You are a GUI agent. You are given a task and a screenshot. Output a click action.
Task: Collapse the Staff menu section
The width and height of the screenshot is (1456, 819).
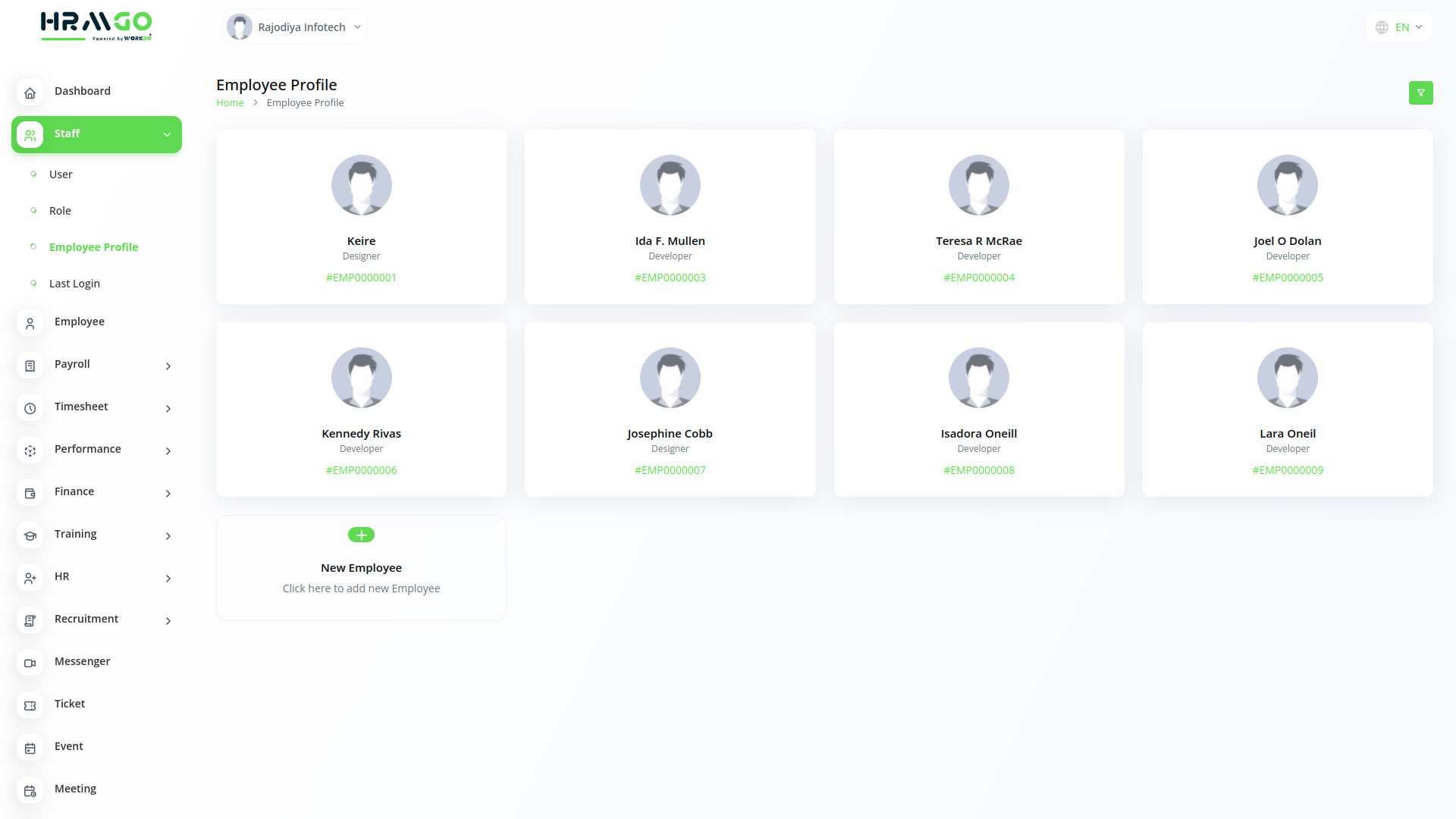point(167,134)
